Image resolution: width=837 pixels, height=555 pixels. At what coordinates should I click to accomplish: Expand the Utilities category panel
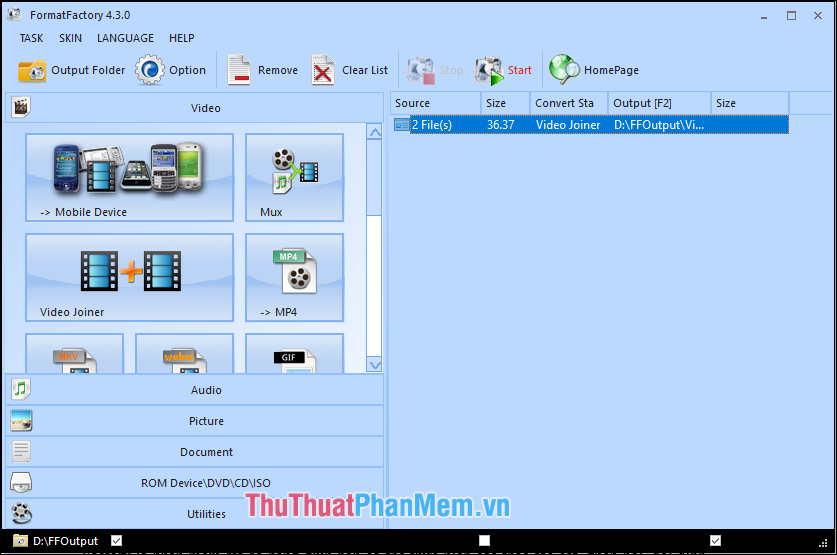[x=195, y=513]
